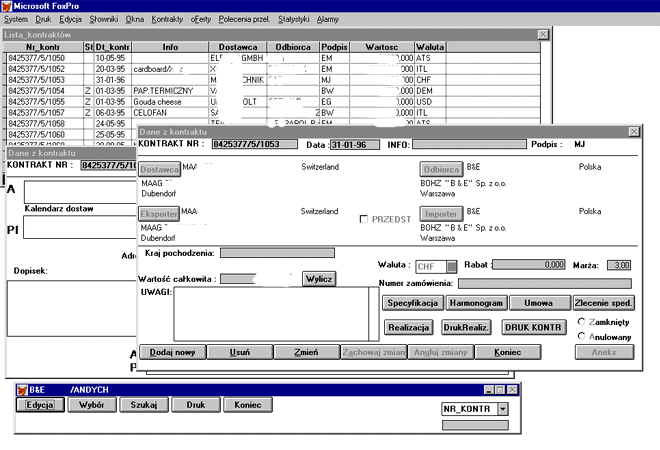
Task: Close the Lista_kontraktów window
Action: pyautogui.click(x=543, y=35)
